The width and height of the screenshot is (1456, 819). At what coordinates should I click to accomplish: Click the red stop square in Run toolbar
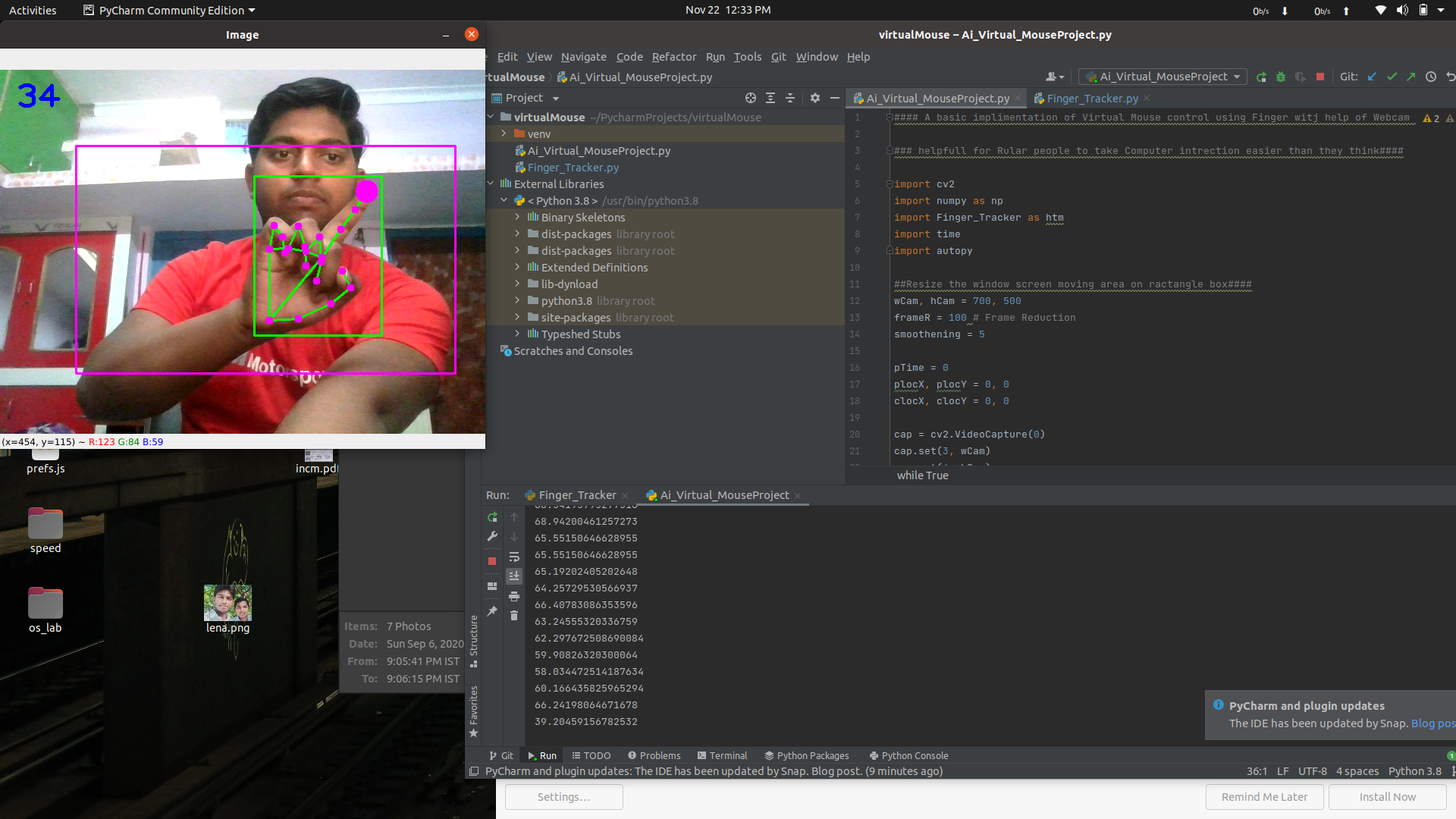1320,77
